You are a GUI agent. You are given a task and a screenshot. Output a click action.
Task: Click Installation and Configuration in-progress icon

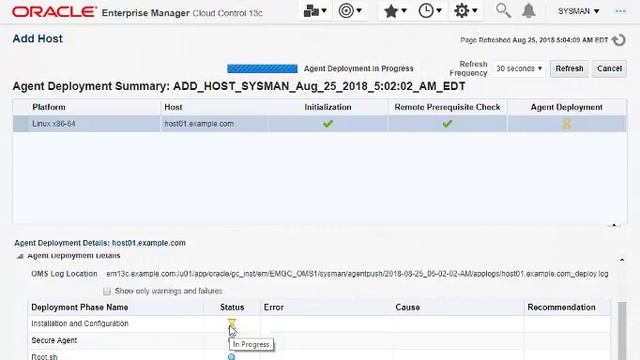[x=231, y=323]
